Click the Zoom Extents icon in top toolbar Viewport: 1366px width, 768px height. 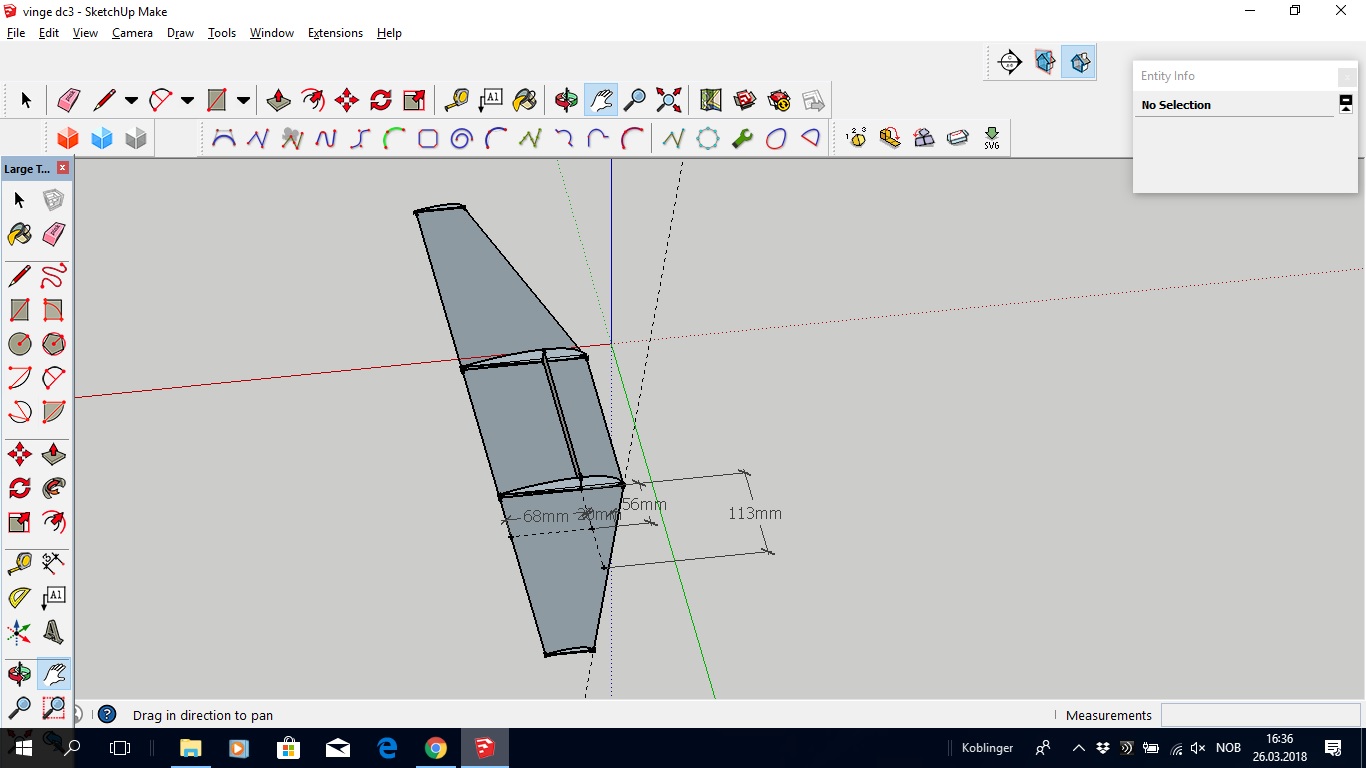[668, 100]
